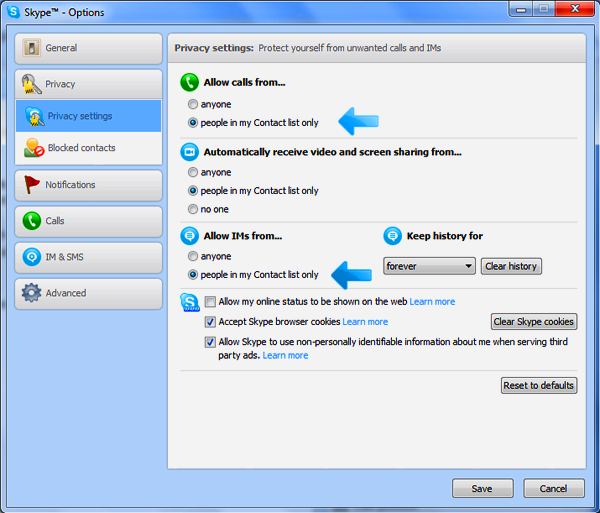Image resolution: width=600 pixels, height=513 pixels.
Task: Open Learn more link for browser cookies
Action: pos(365,322)
